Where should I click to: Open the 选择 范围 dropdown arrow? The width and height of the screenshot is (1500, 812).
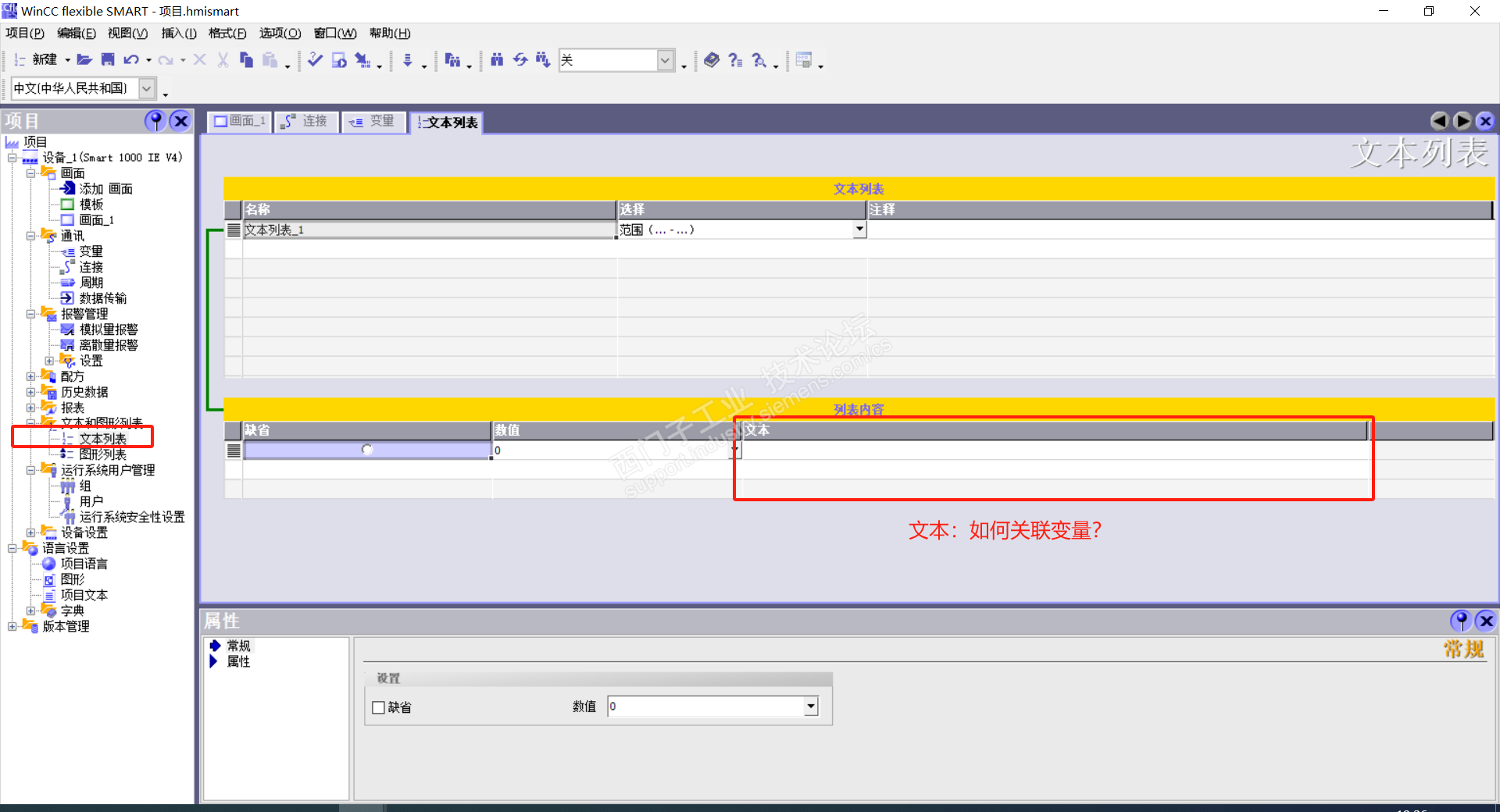[859, 230]
